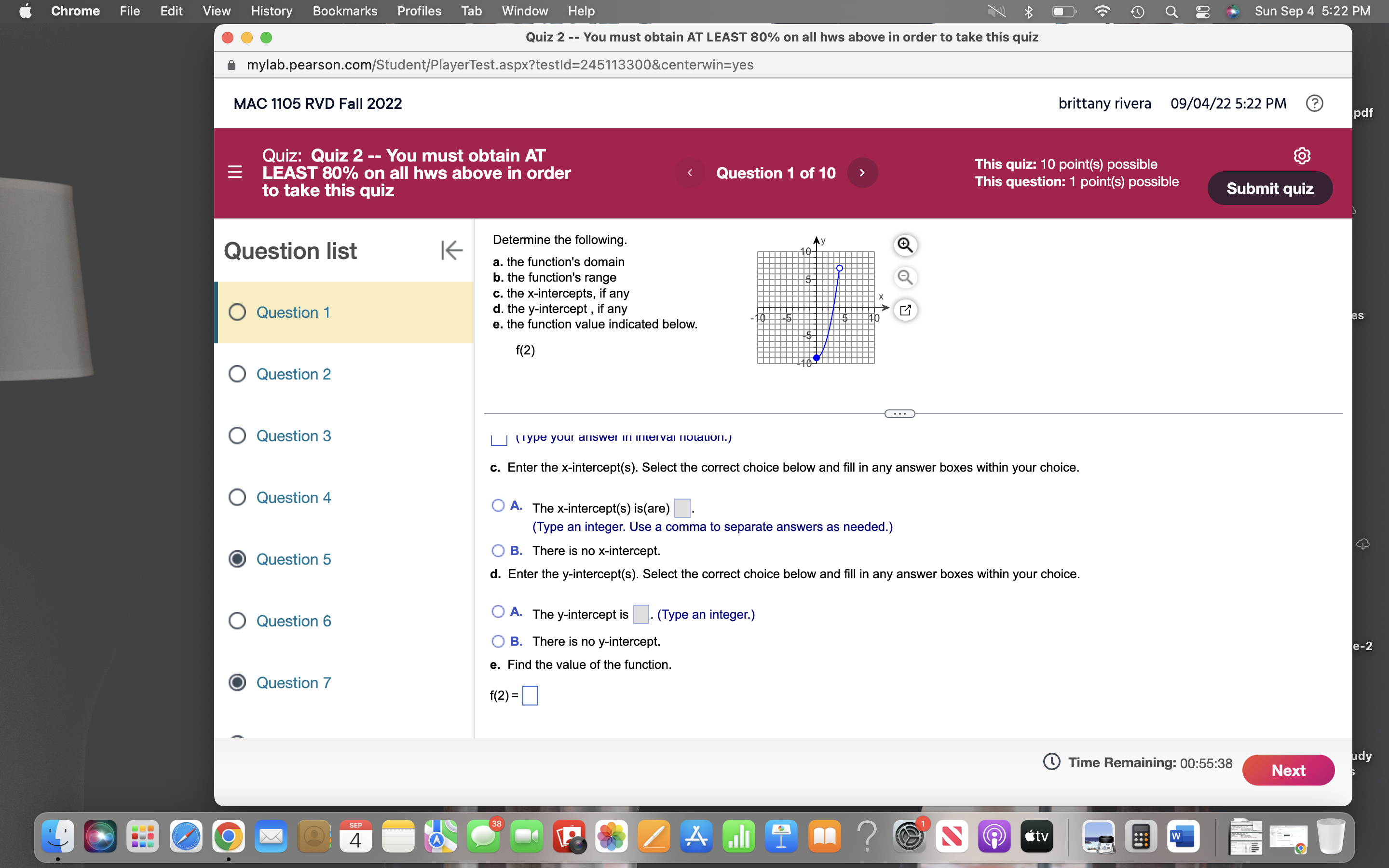Click the f(2) answer input box
The height and width of the screenshot is (868, 1389).
coord(530,696)
